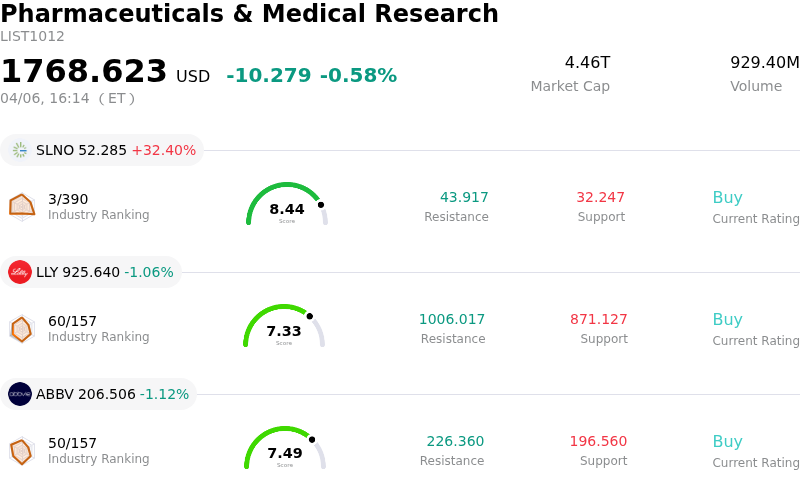Click SLNO resistance value 43.917

click(x=464, y=198)
